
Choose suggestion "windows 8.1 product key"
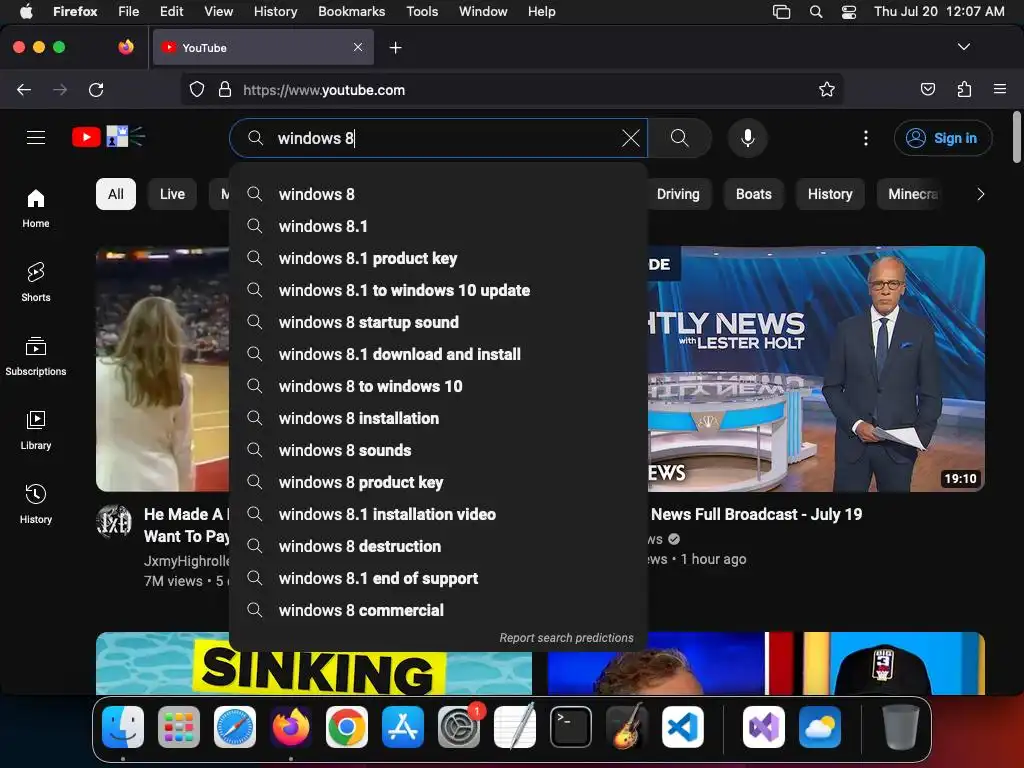[x=438, y=258]
